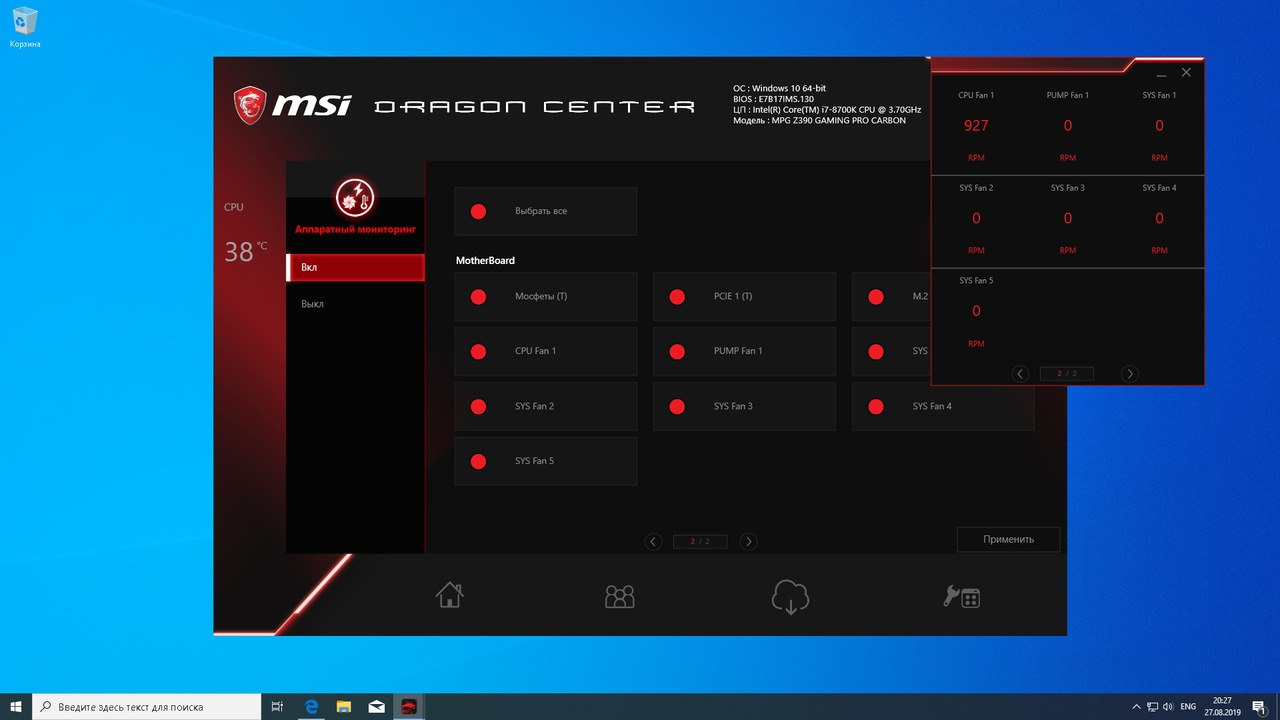
Task: Open the Home icon in bottom bar
Action: [x=450, y=595]
